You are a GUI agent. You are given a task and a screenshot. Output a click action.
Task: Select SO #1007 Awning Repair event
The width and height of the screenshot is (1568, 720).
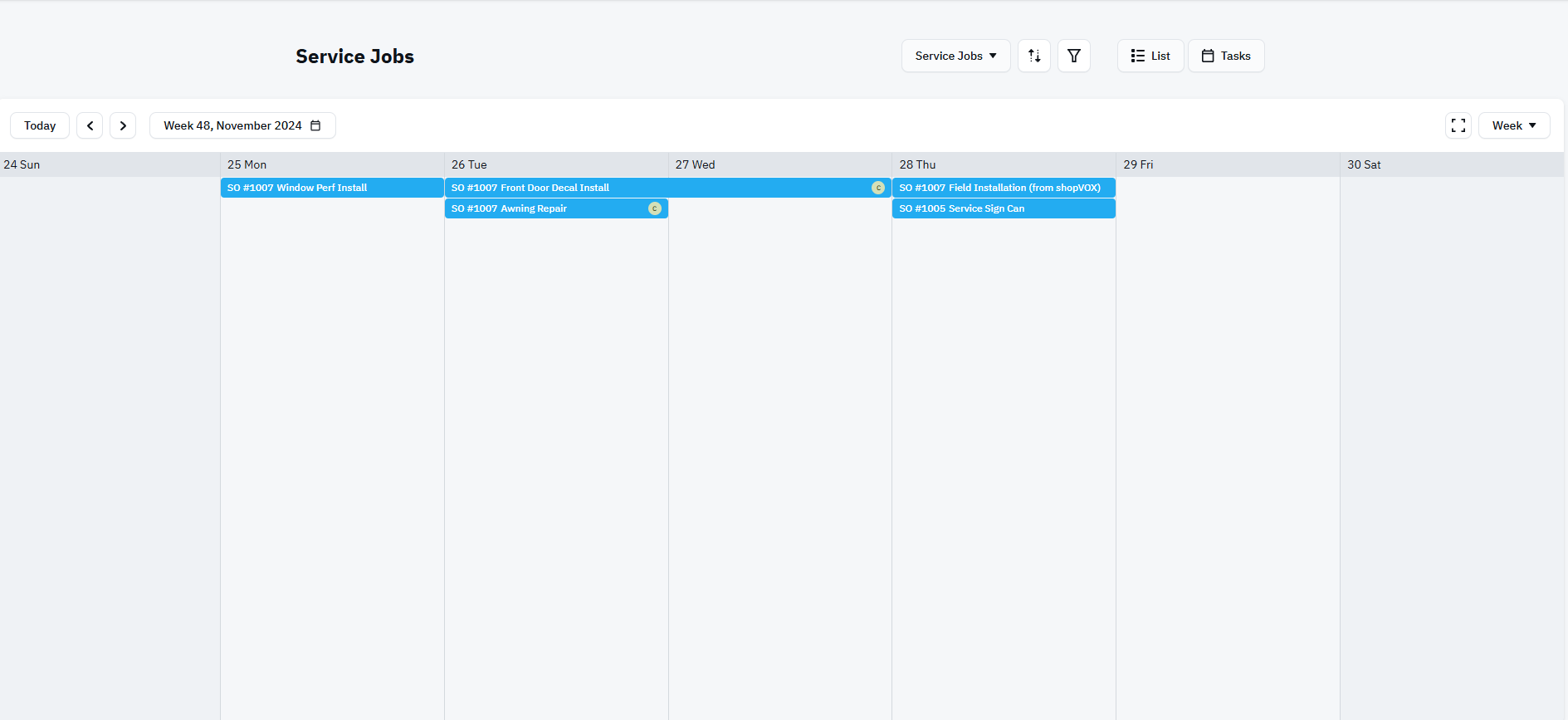click(540, 208)
